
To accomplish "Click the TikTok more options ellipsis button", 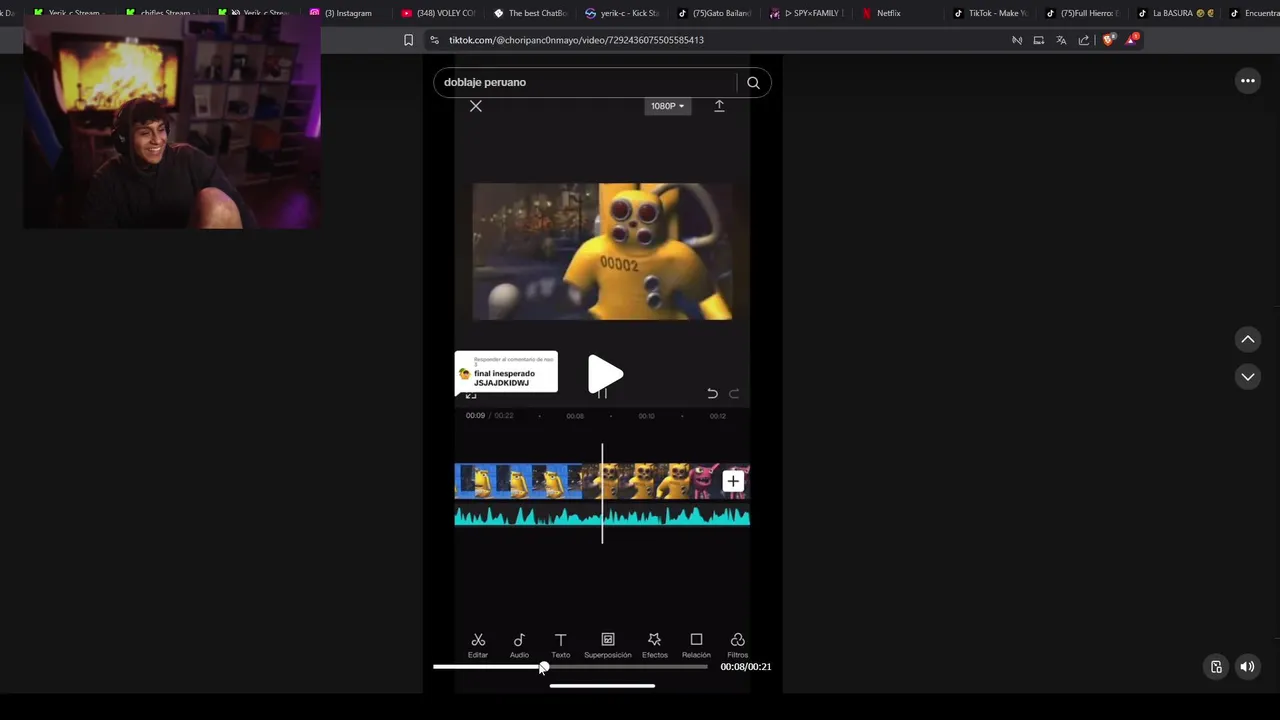I will [1248, 81].
